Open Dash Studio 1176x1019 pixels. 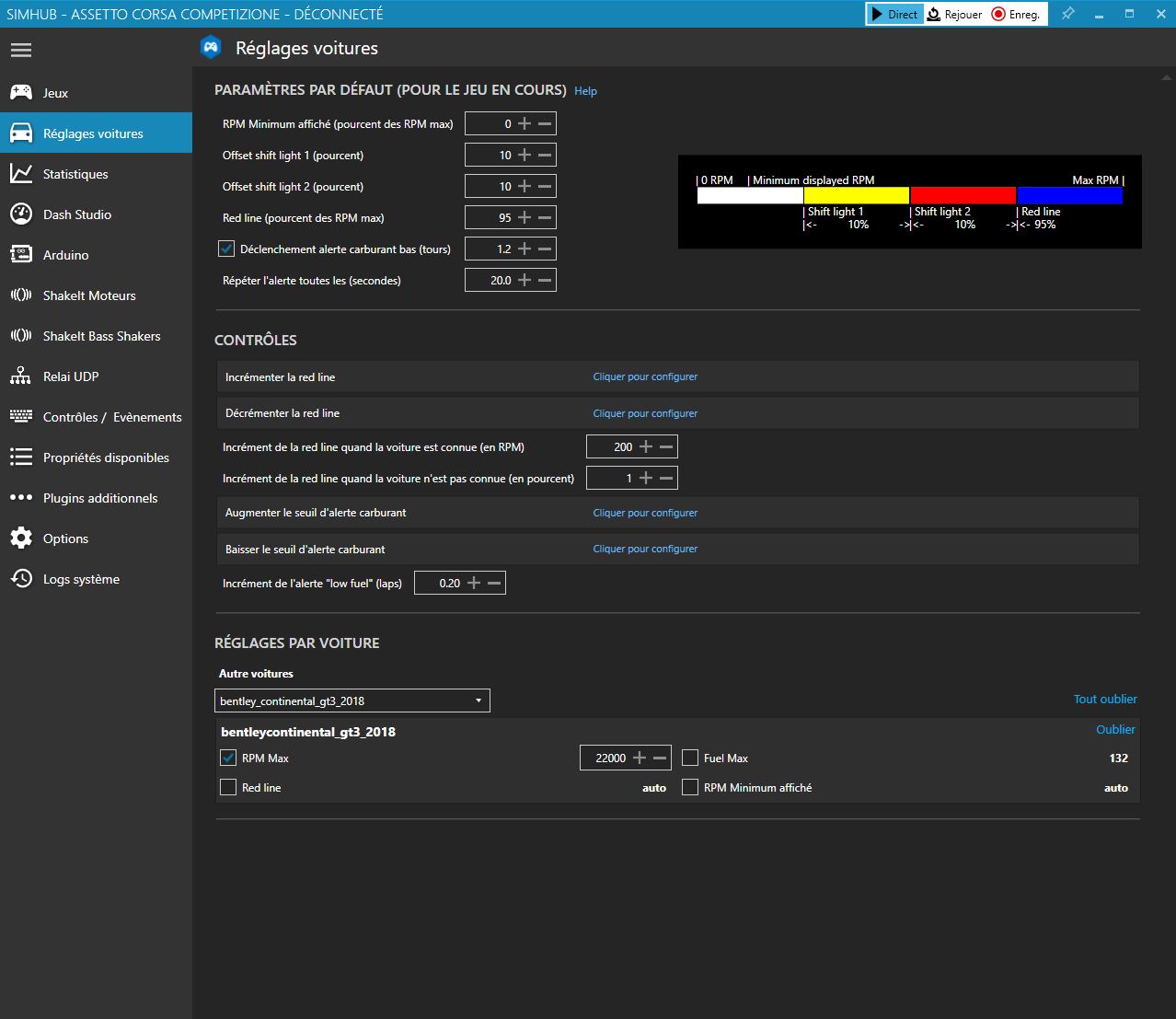click(96, 214)
